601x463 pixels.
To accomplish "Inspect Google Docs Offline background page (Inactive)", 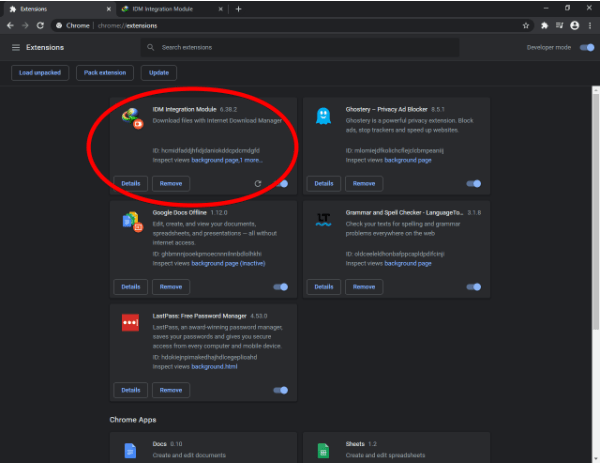I will pyautogui.click(x=228, y=263).
